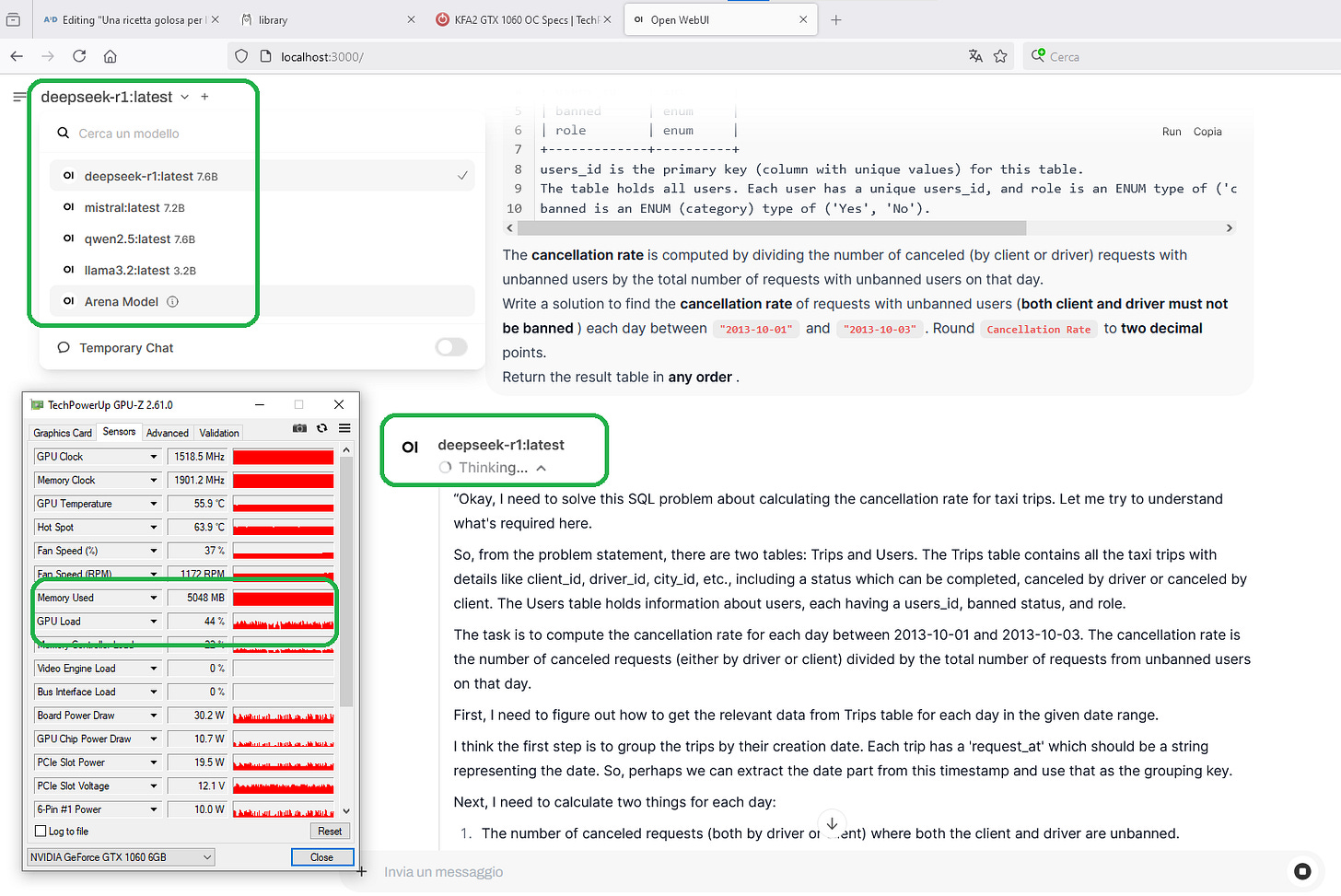
Task: Toggle Temporary Chat switch
Action: tap(451, 347)
